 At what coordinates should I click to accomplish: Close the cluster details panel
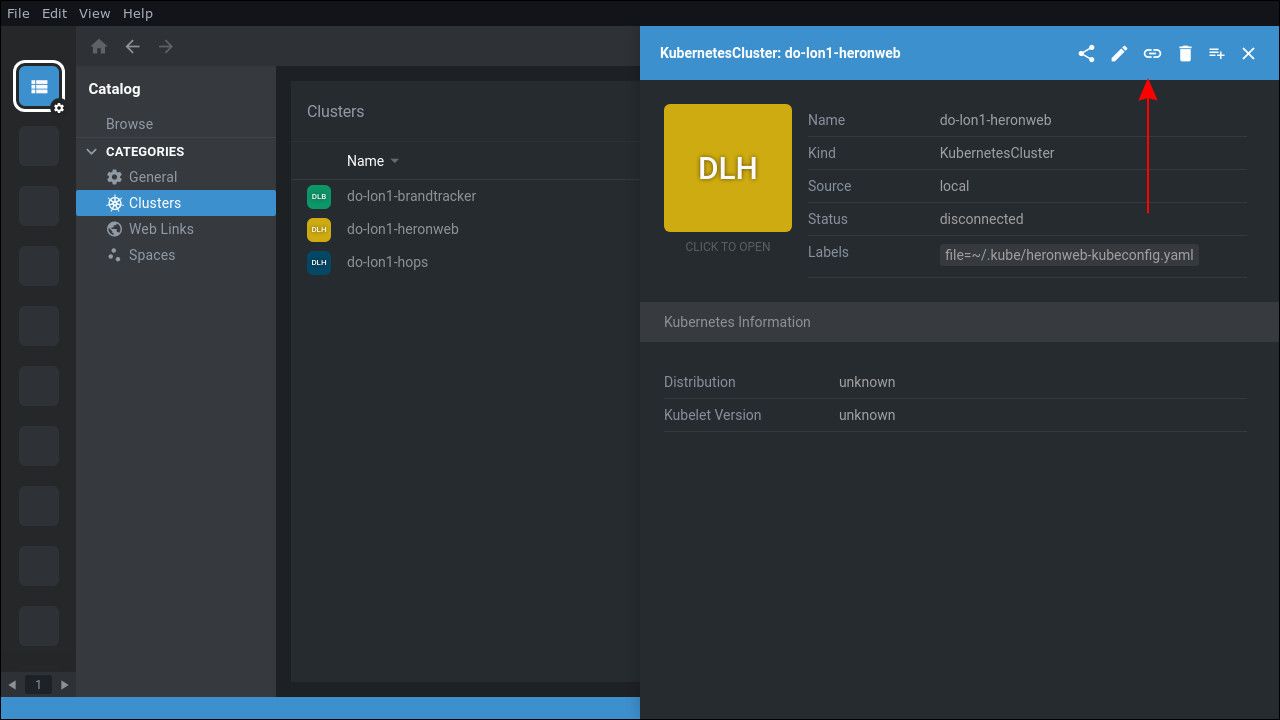1248,54
